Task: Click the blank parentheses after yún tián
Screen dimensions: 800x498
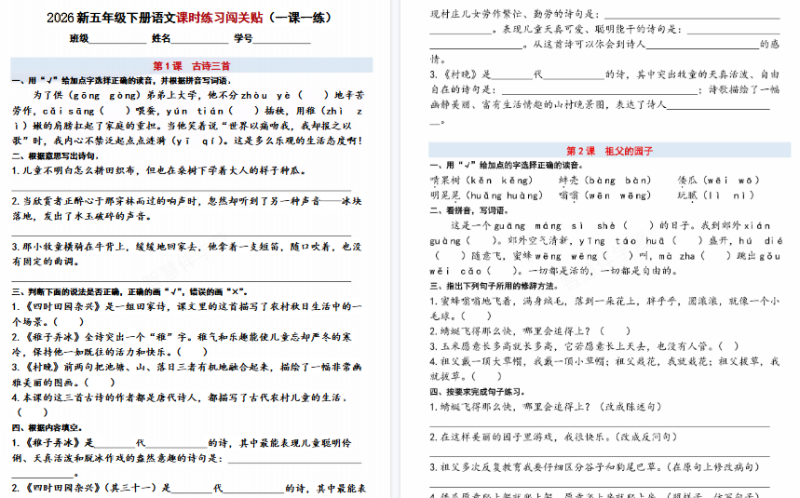Action: click(x=244, y=111)
